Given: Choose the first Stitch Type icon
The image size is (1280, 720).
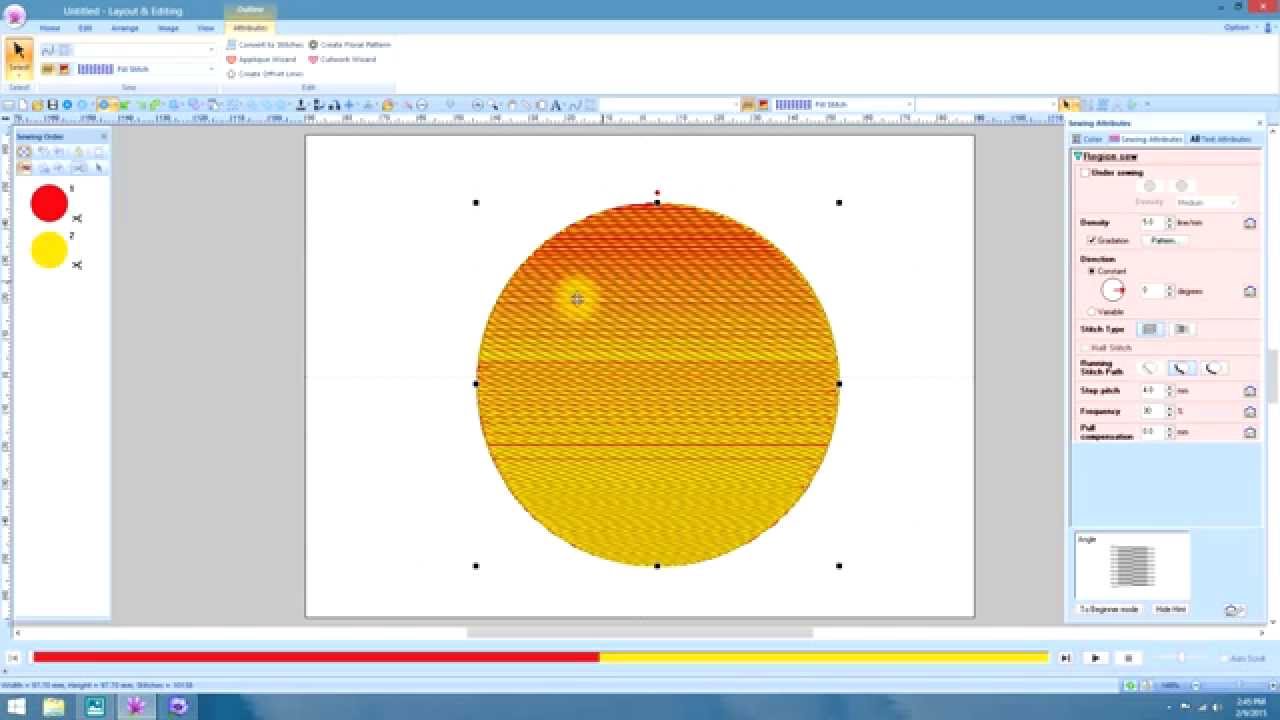Looking at the screenshot, I should pyautogui.click(x=1150, y=329).
